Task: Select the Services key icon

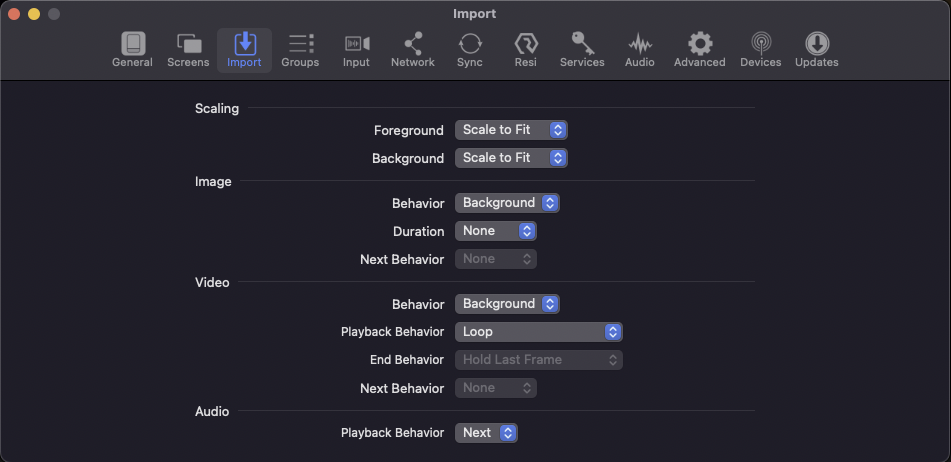Action: (582, 50)
